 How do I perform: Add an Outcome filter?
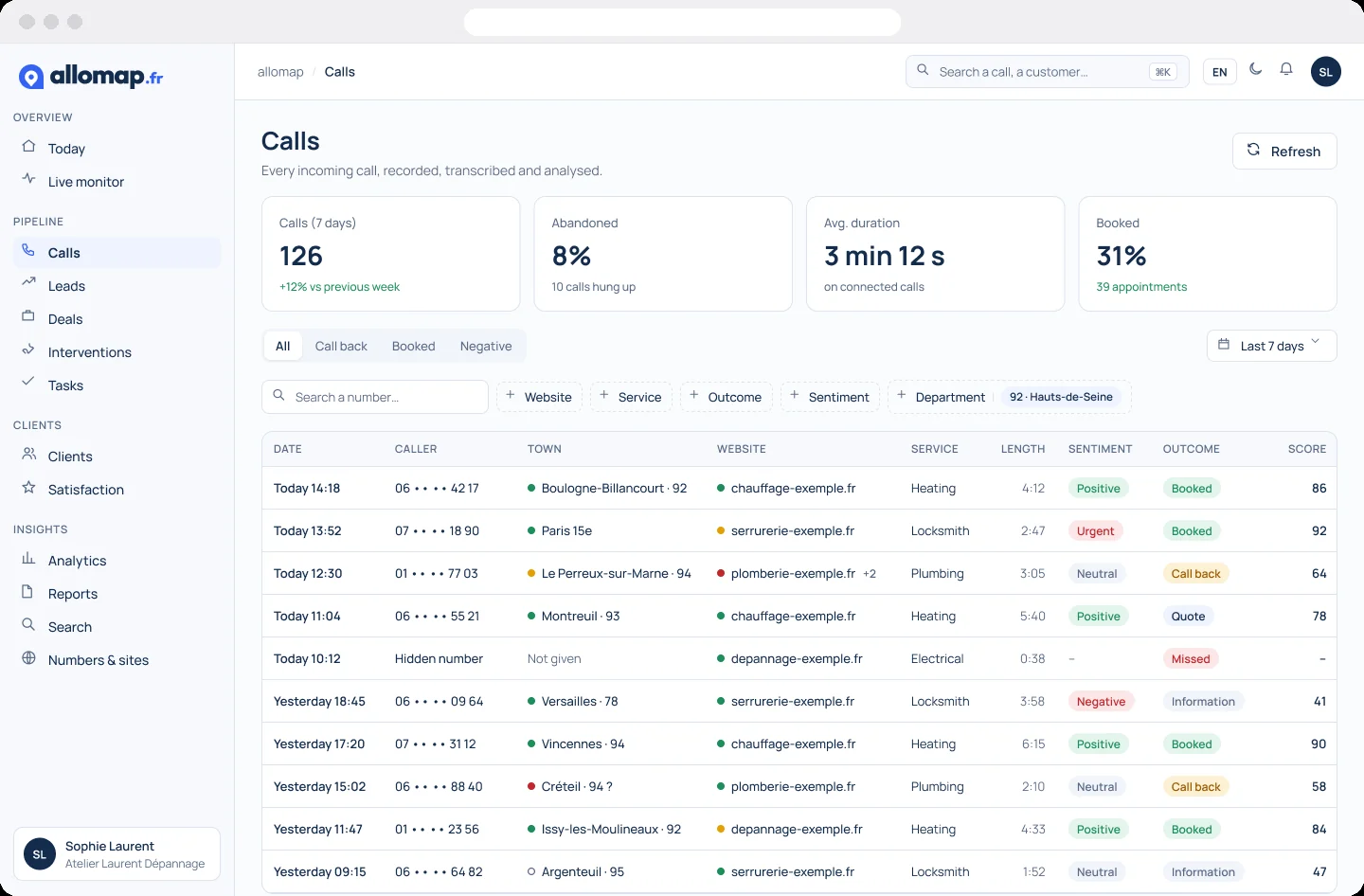coord(726,397)
